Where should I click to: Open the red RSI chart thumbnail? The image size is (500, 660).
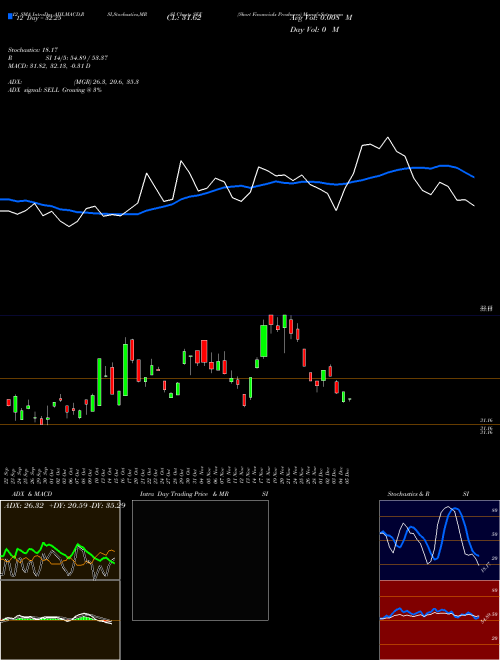click(439, 620)
